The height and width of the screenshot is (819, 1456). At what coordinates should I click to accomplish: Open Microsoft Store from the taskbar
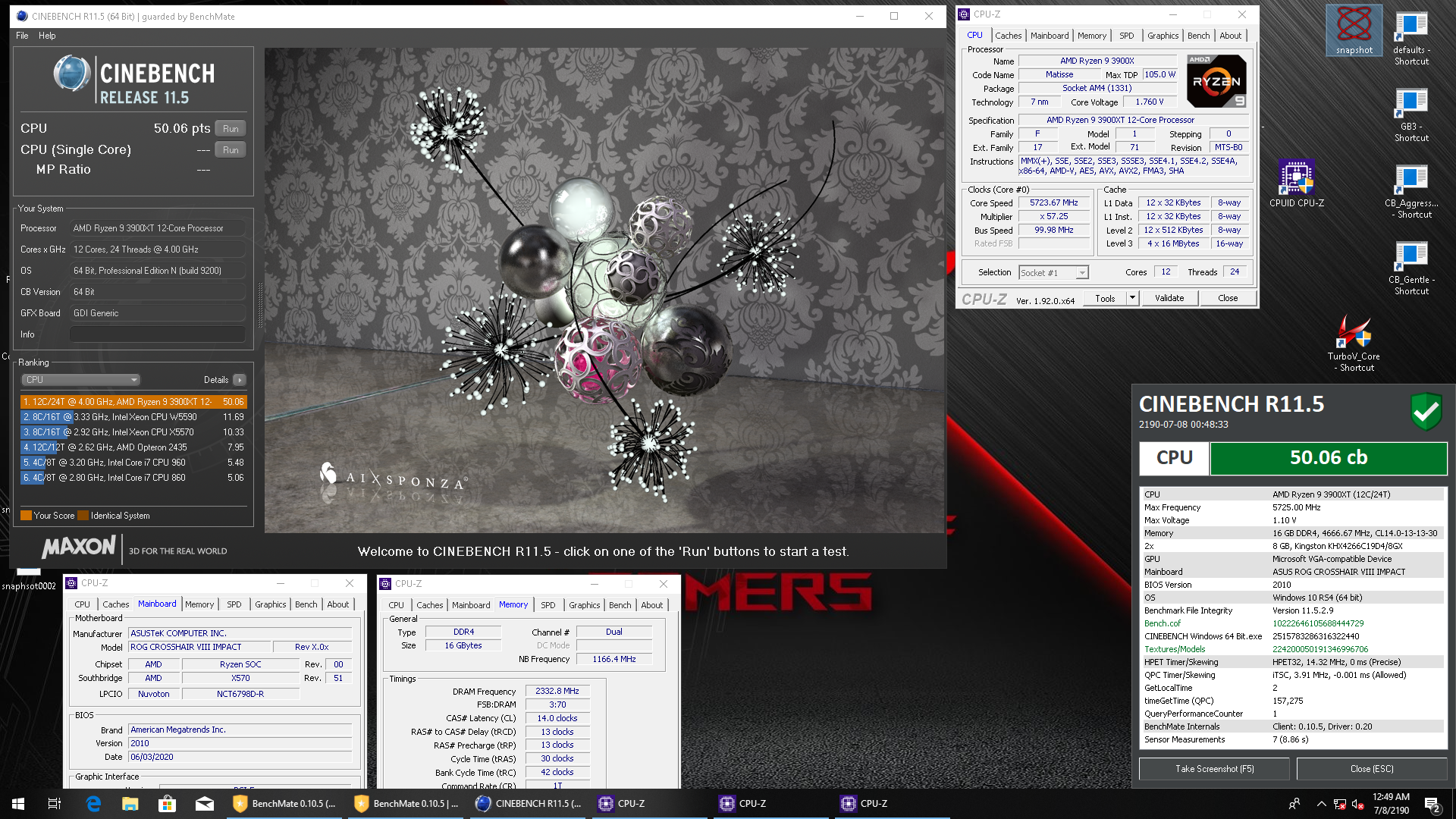click(167, 804)
